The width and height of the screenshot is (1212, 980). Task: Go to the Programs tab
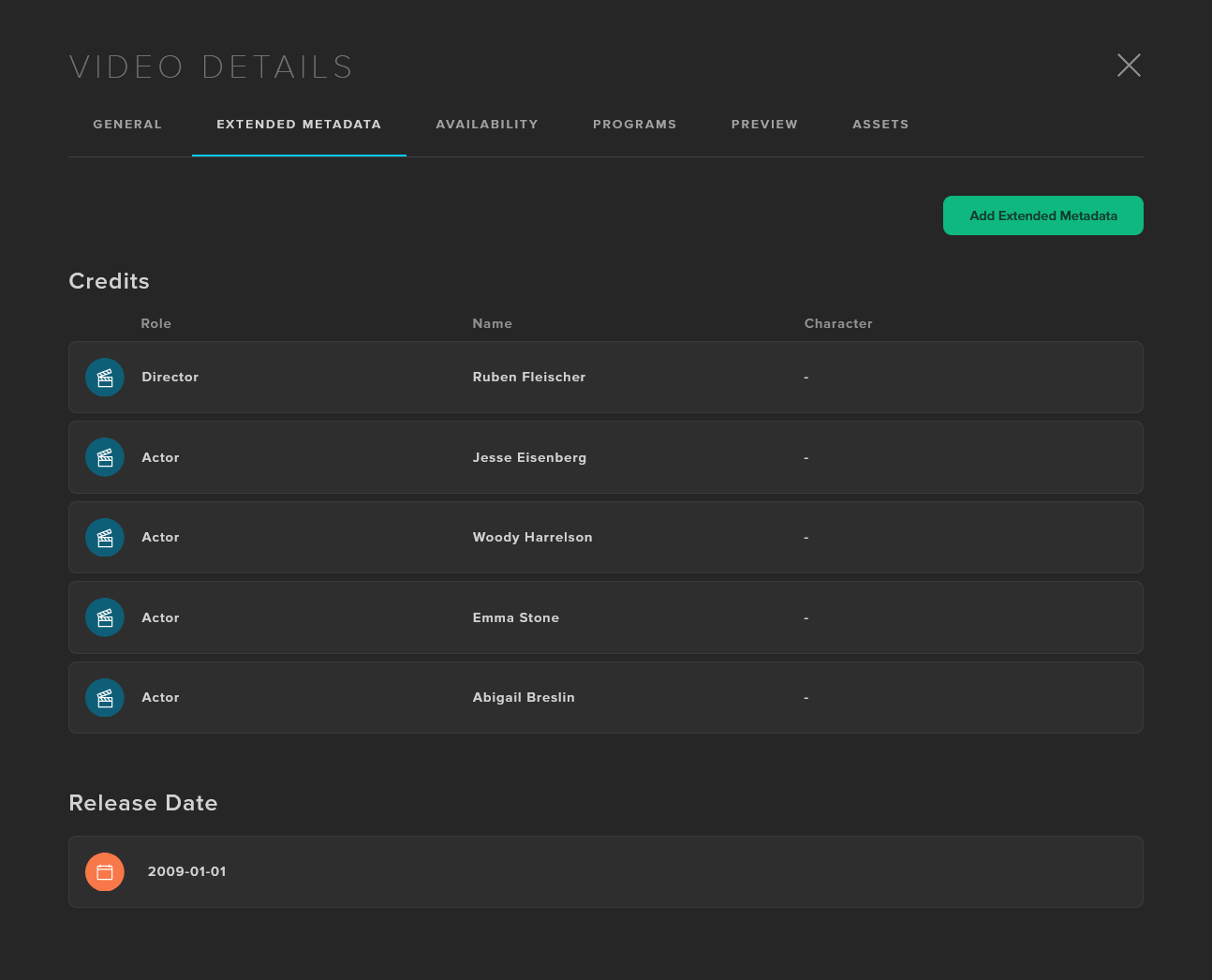tap(634, 125)
